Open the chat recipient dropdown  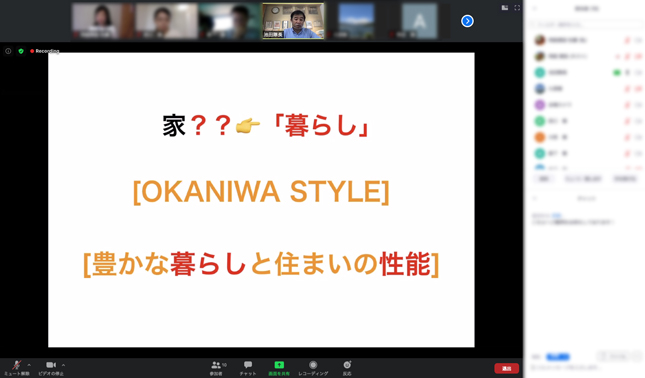557,357
